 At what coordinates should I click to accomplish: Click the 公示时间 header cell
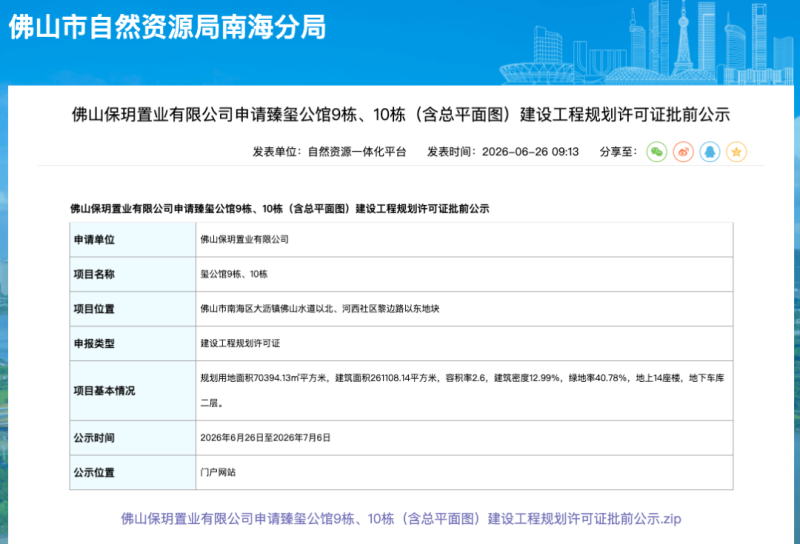point(133,438)
